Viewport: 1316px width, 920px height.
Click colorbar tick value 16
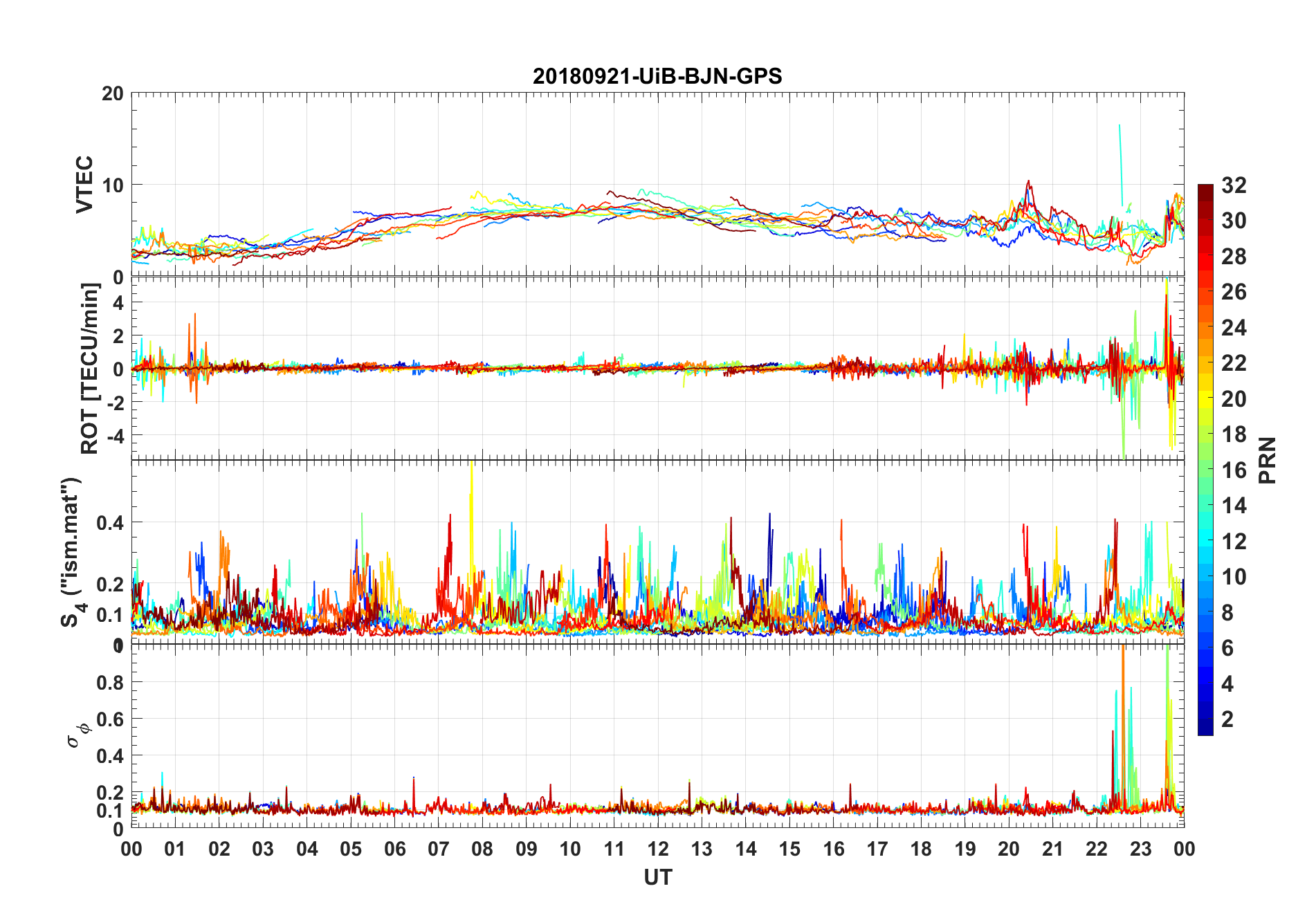pyautogui.click(x=1234, y=470)
